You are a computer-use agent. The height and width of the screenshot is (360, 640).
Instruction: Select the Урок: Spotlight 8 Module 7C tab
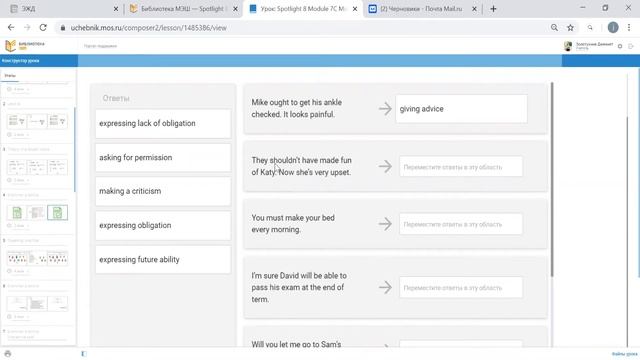(x=303, y=9)
